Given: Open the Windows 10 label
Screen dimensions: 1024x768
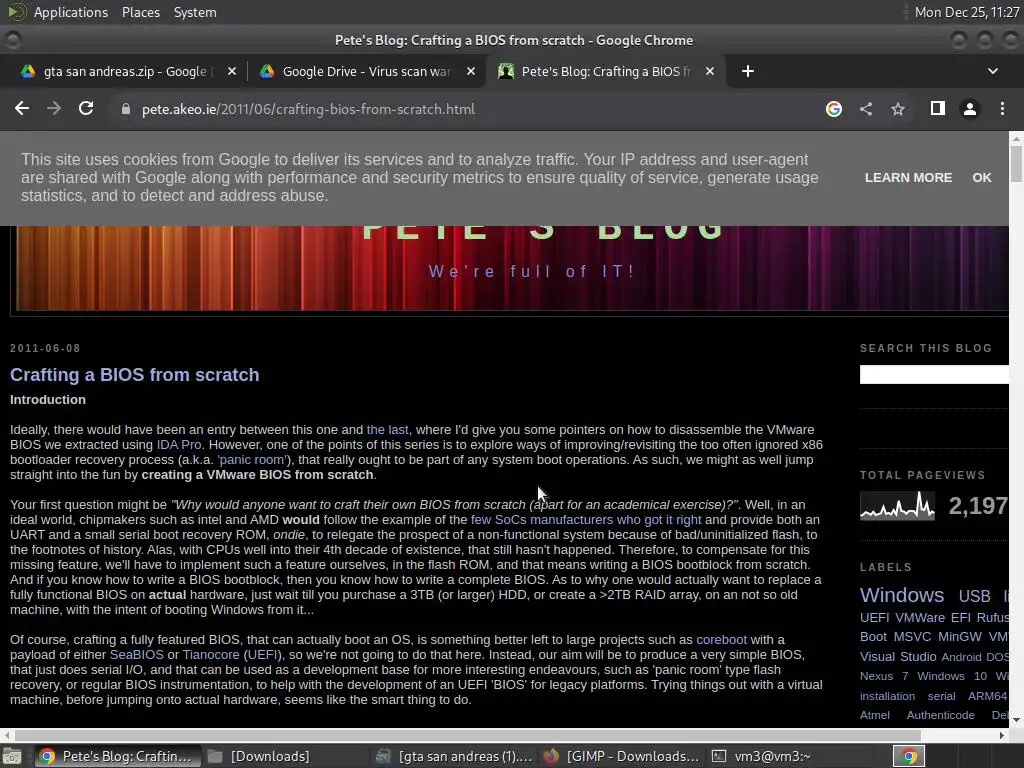Looking at the screenshot, I should click(x=952, y=677).
